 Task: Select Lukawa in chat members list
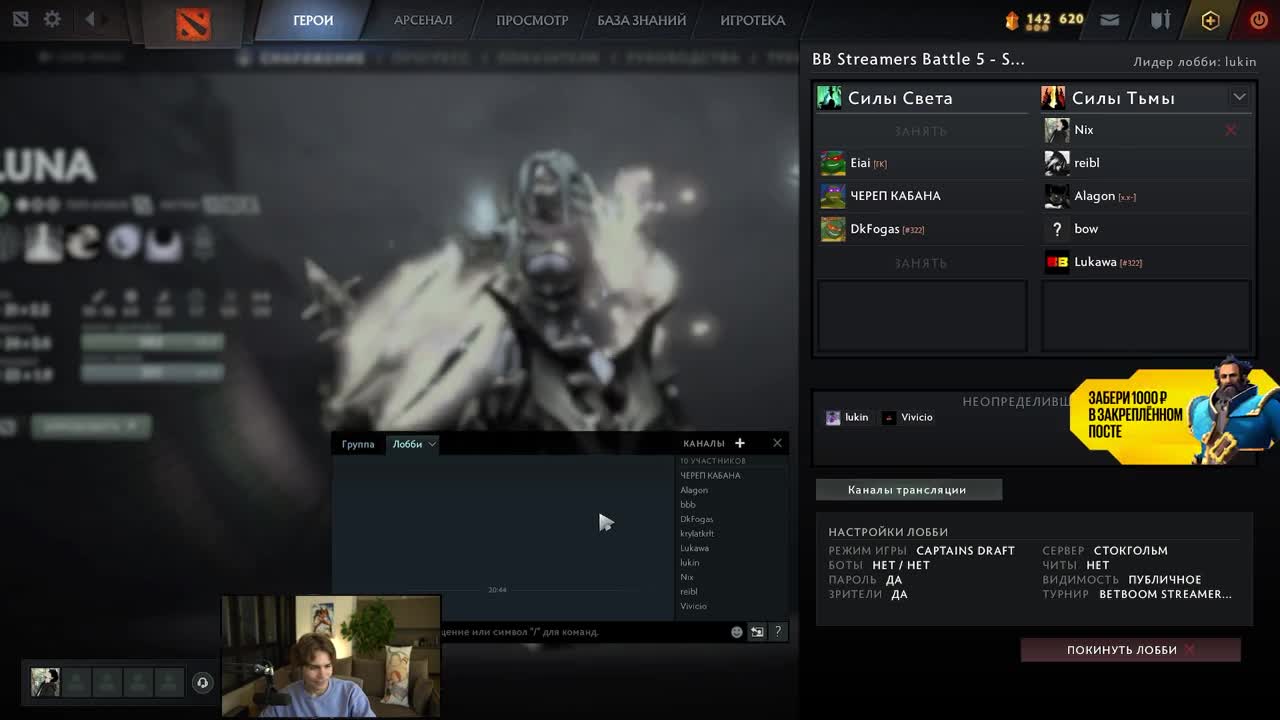click(694, 548)
